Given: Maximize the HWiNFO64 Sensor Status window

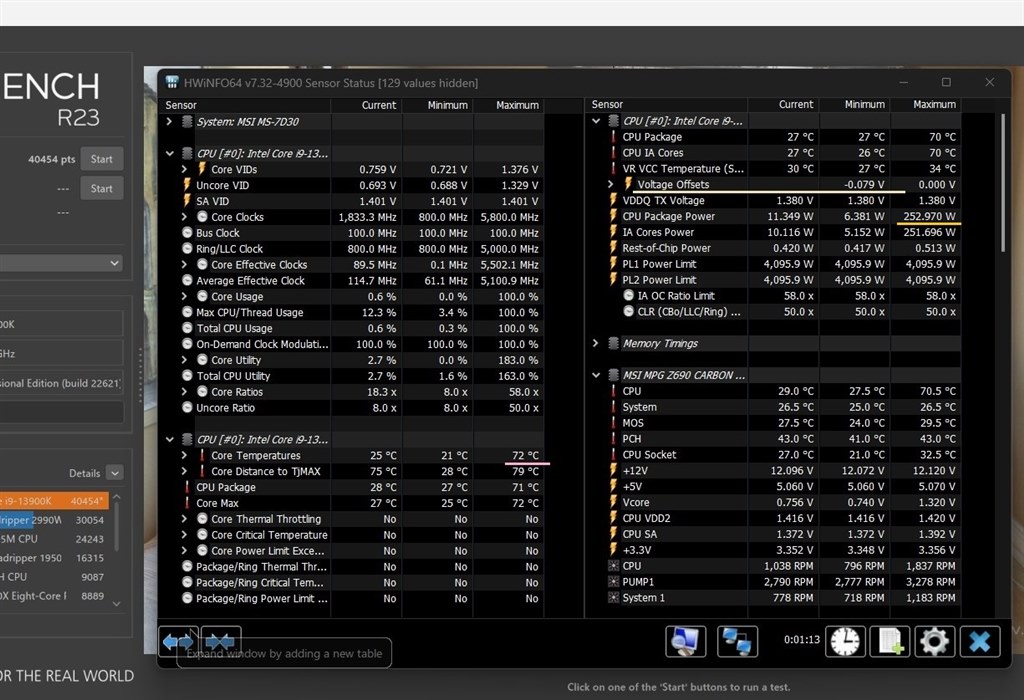Looking at the screenshot, I should (946, 82).
